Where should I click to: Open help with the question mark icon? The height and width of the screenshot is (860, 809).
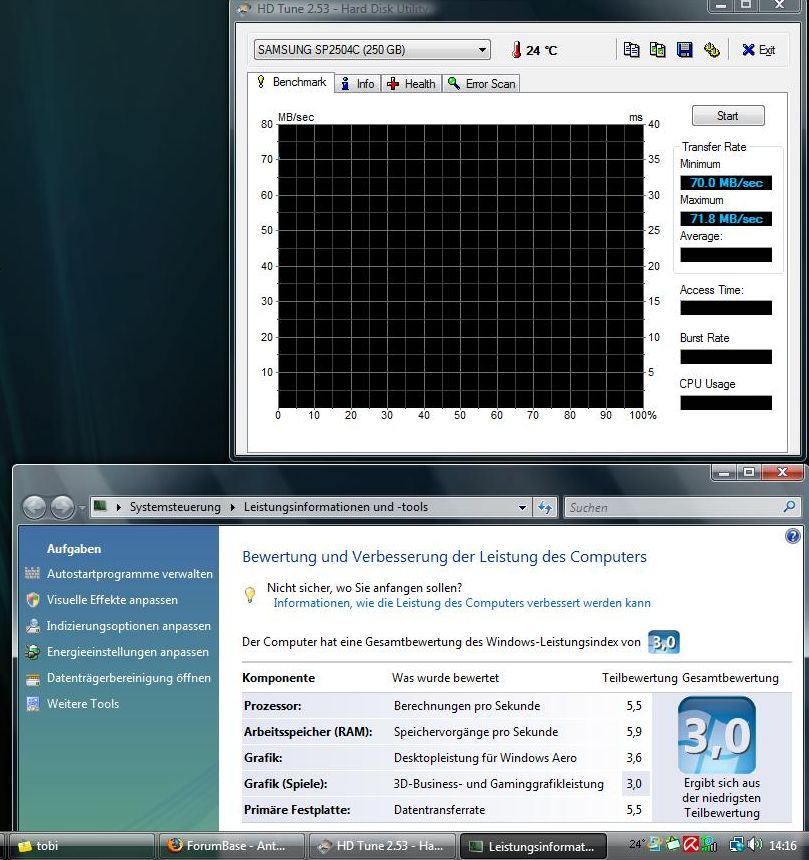(792, 536)
